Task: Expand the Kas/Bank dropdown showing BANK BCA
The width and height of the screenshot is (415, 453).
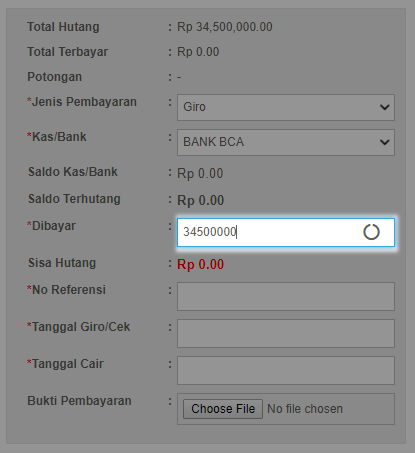Action: click(x=286, y=142)
